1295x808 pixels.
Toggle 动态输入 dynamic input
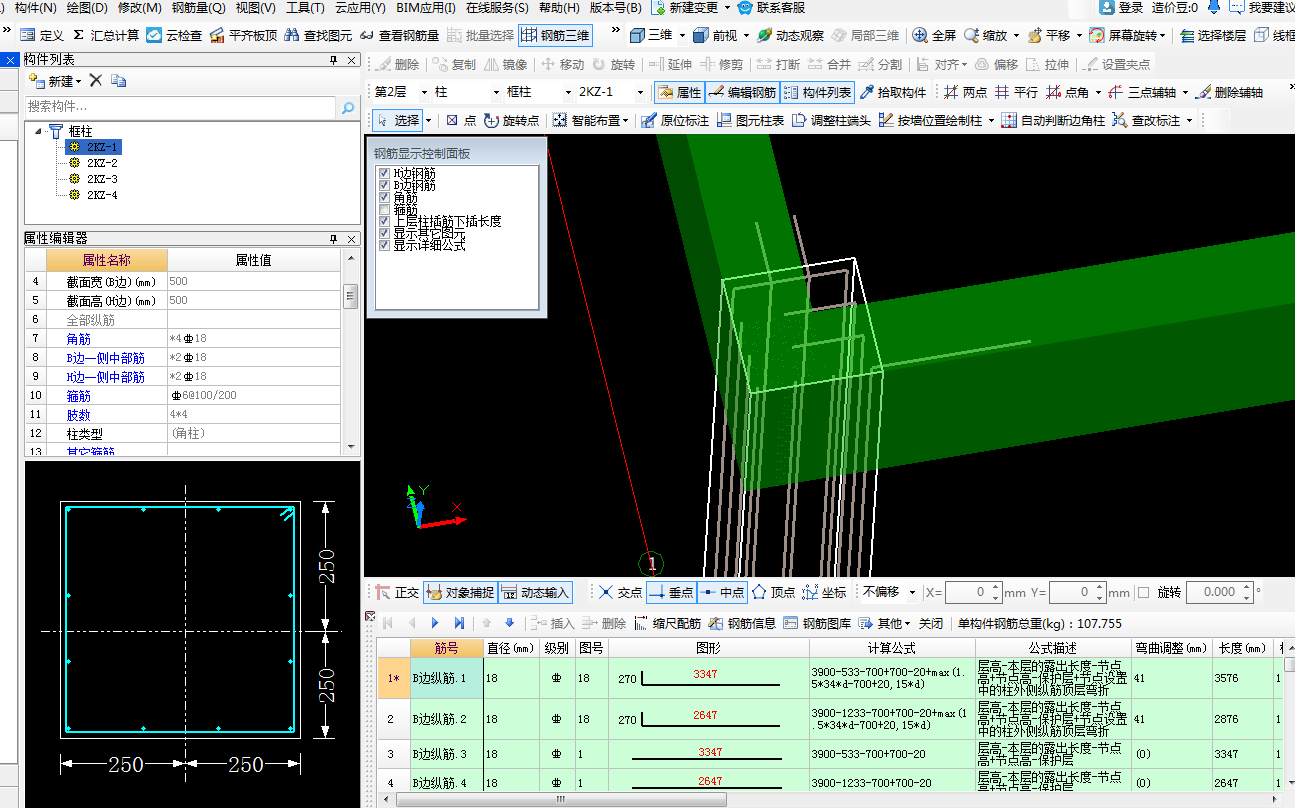[535, 592]
